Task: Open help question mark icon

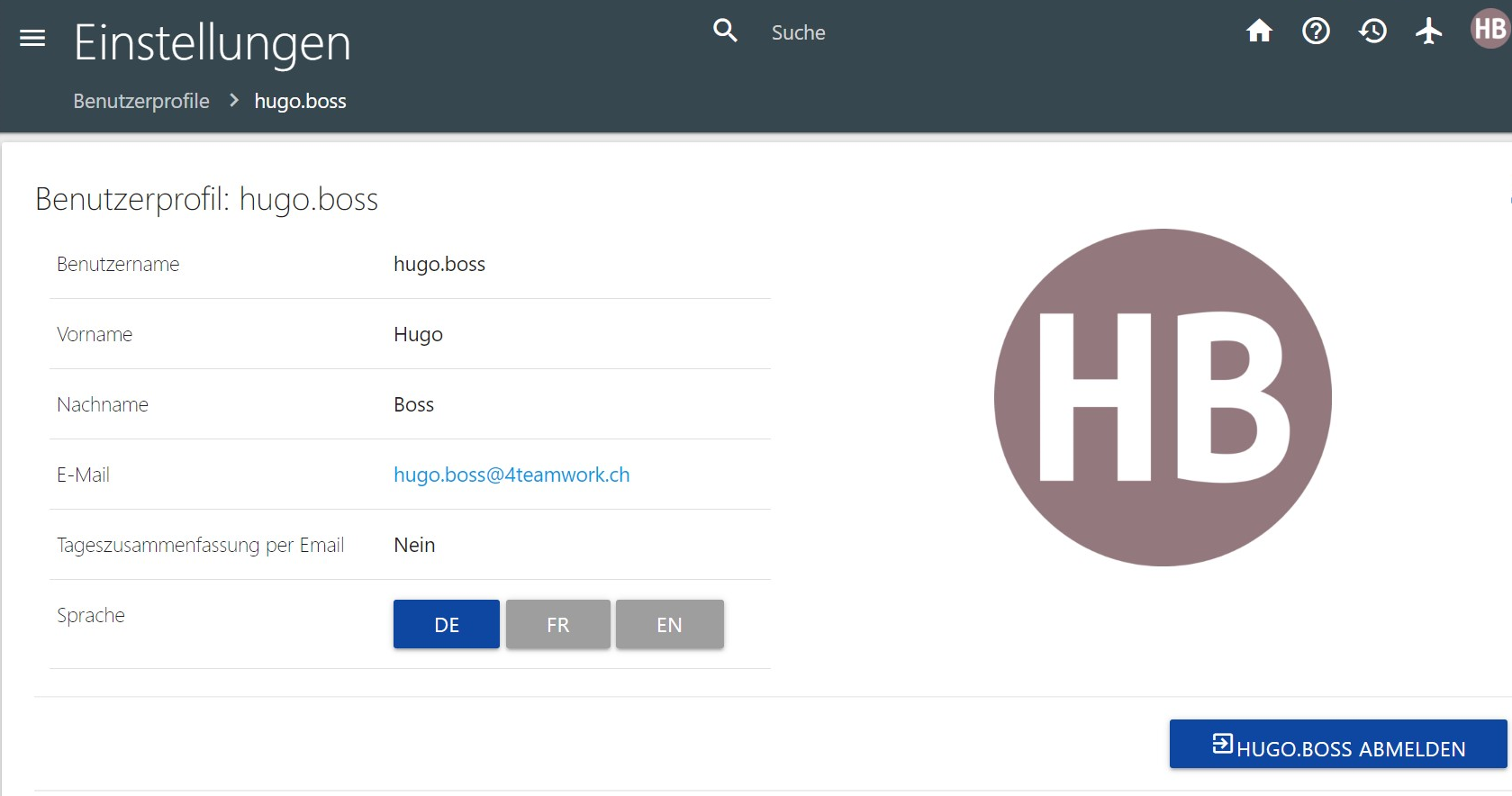Action: point(1316,32)
